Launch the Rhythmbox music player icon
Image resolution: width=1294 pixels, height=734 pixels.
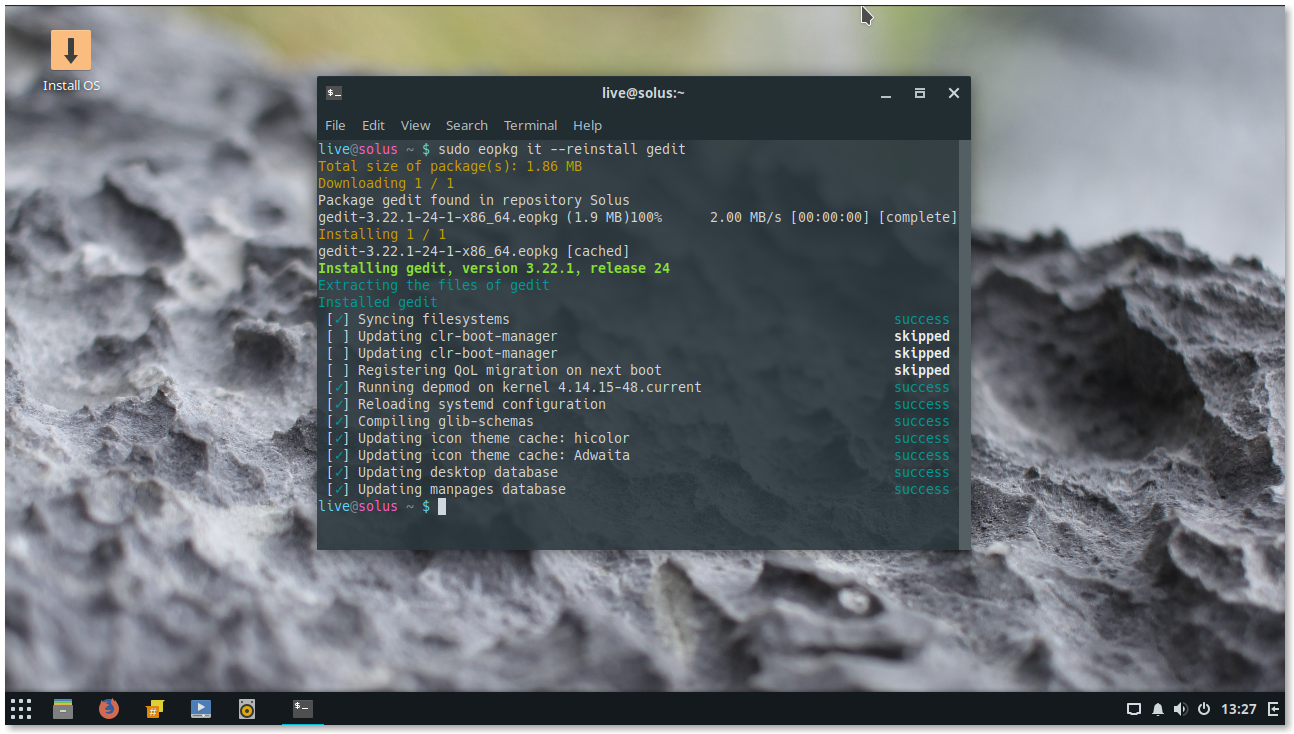pos(247,709)
